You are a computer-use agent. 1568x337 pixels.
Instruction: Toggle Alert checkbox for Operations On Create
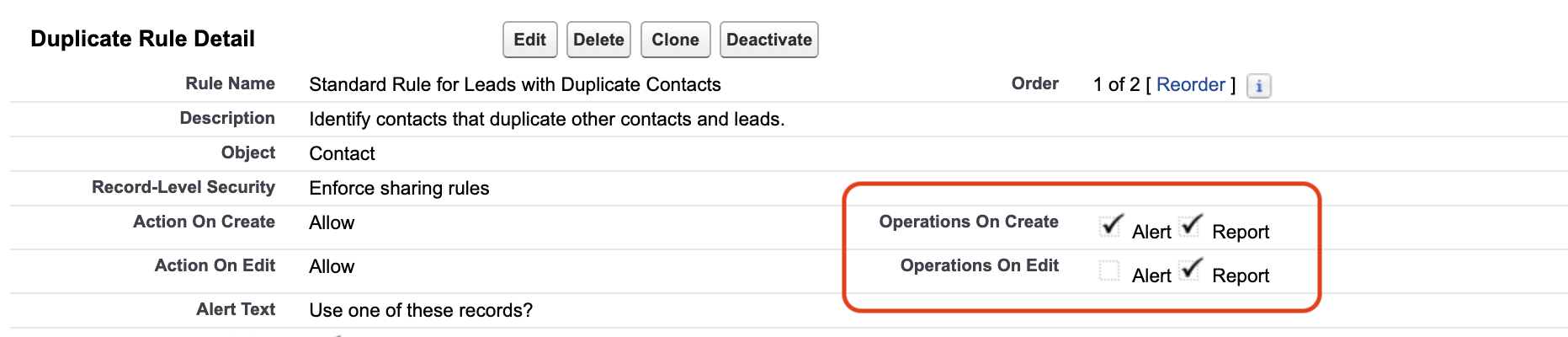(x=1110, y=226)
